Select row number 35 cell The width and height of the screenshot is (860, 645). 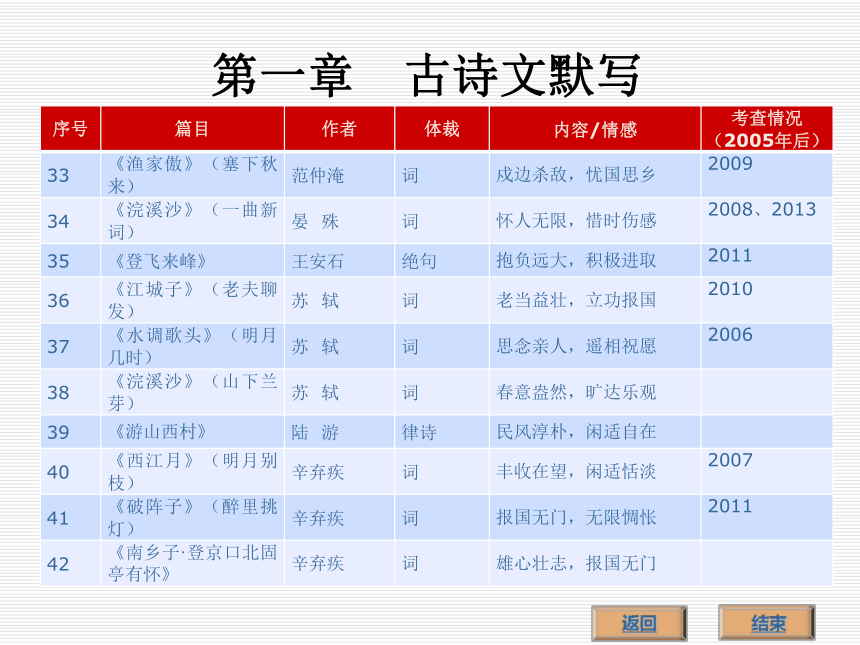[x=71, y=261]
